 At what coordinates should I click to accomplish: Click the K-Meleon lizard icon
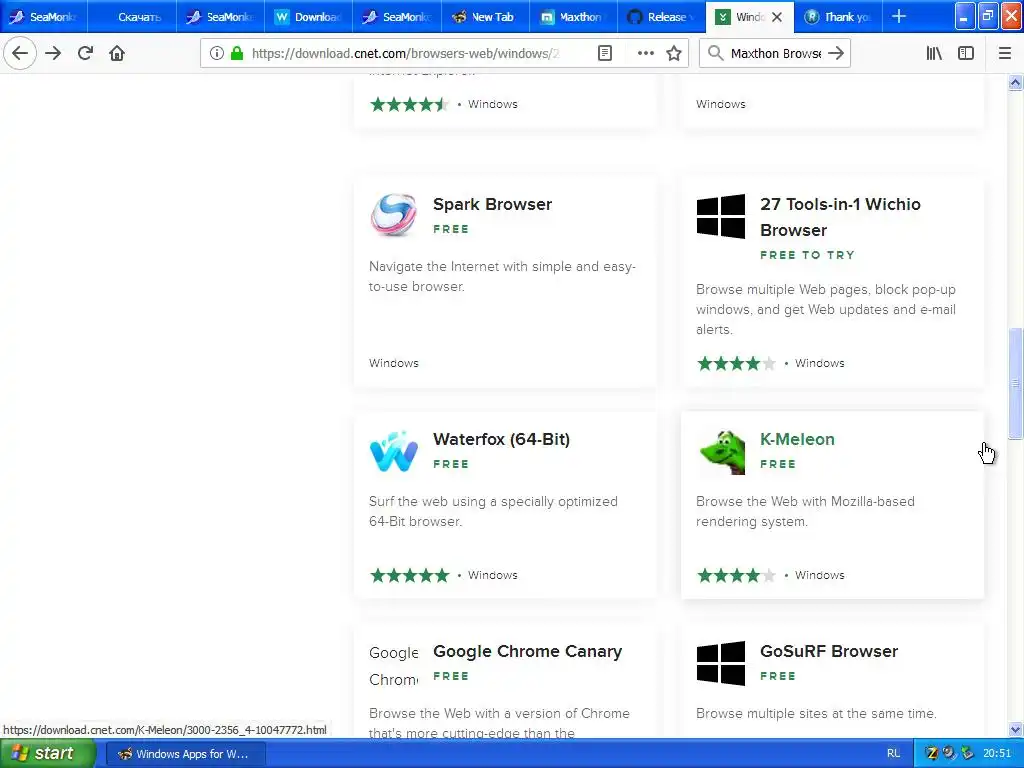coord(722,452)
